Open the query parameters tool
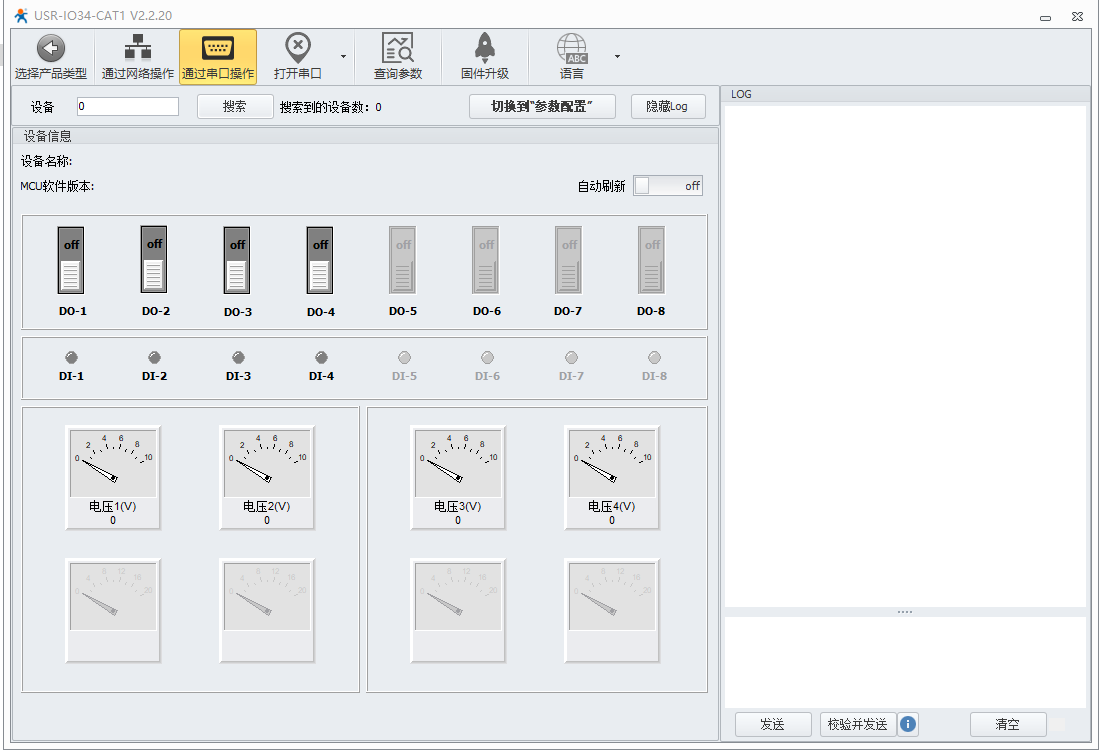Image resolution: width=1103 pixels, height=756 pixels. pos(398,49)
